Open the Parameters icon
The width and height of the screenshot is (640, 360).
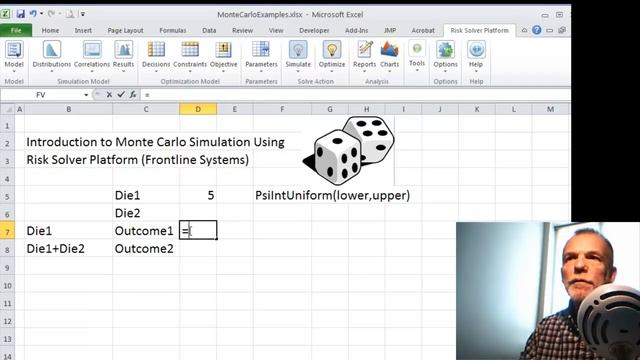tap(261, 55)
